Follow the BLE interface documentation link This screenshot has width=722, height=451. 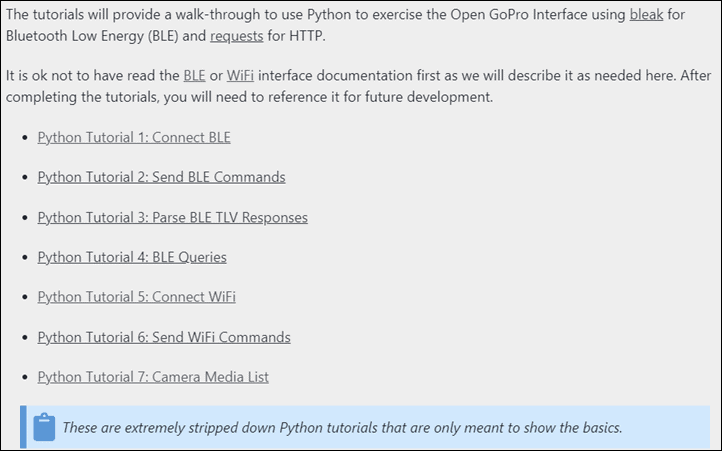tap(194, 76)
